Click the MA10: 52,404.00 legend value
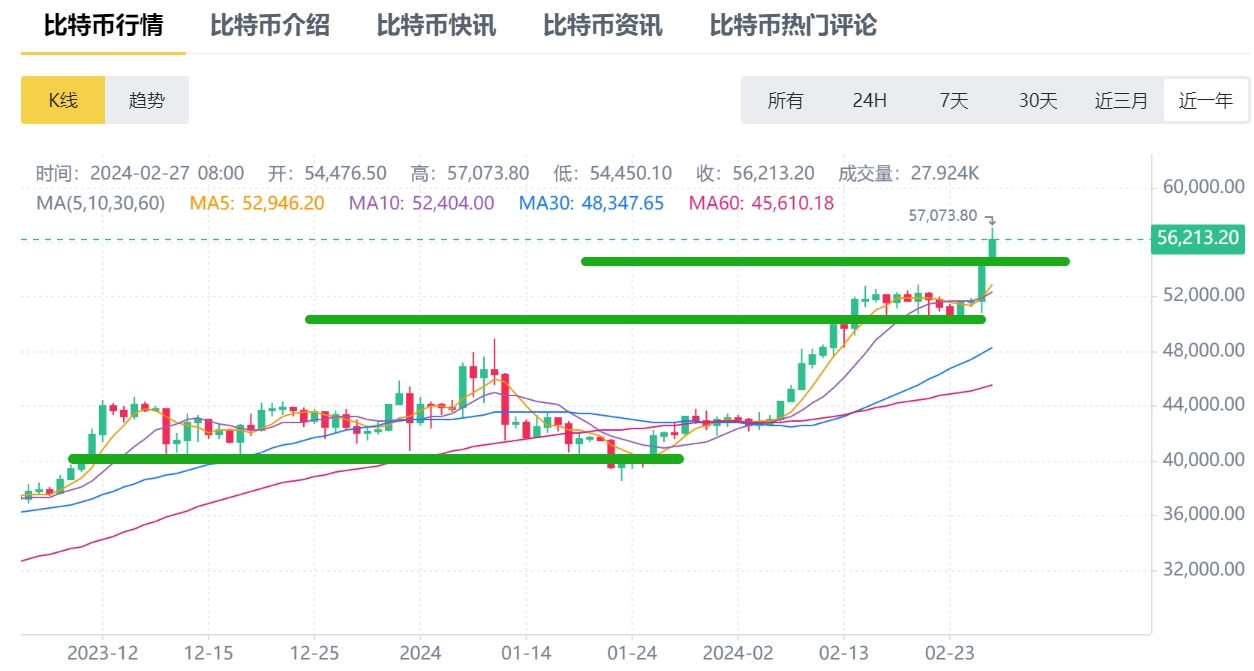1254x671 pixels. (x=421, y=203)
